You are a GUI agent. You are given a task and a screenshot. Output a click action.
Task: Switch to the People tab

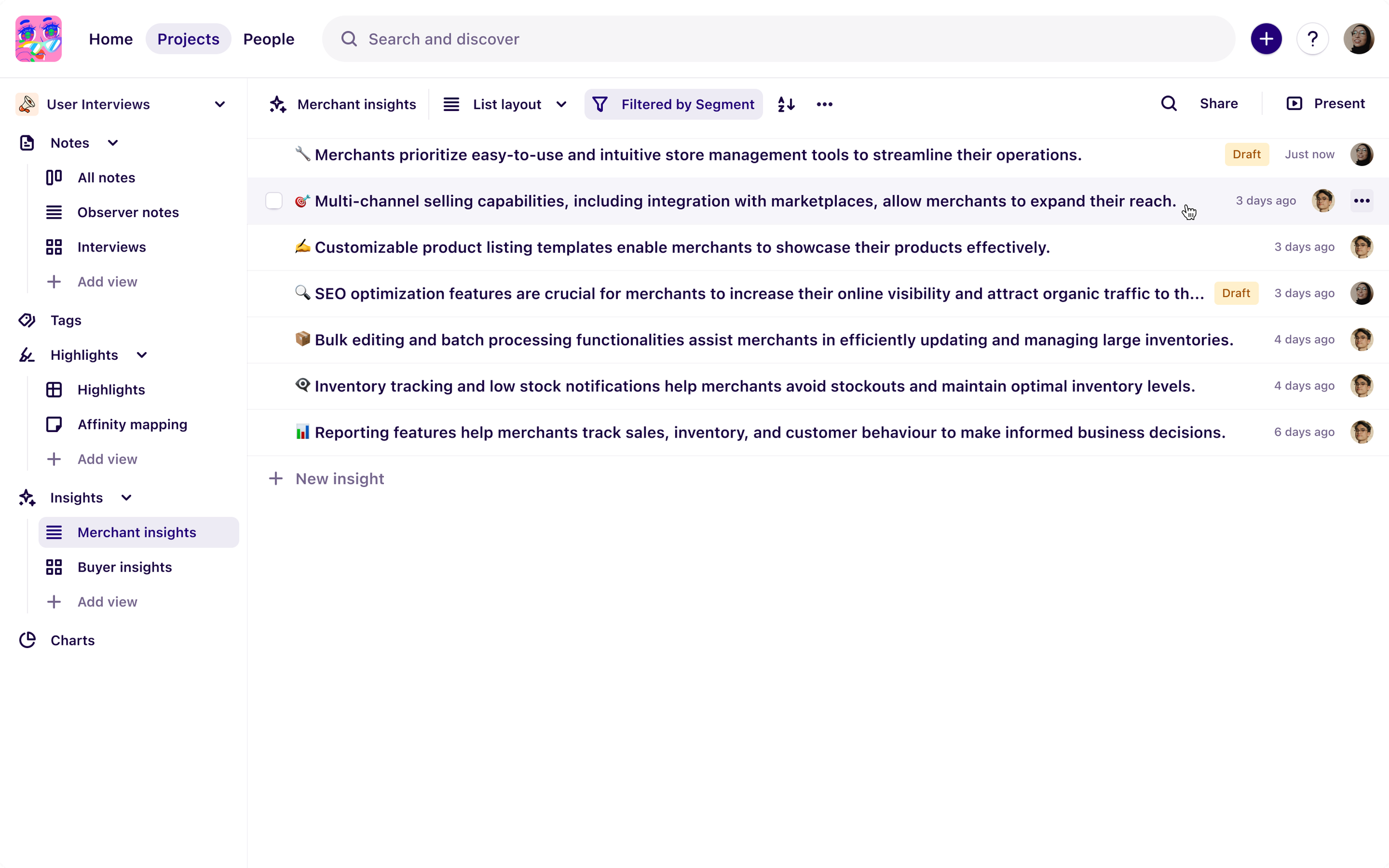(x=269, y=38)
